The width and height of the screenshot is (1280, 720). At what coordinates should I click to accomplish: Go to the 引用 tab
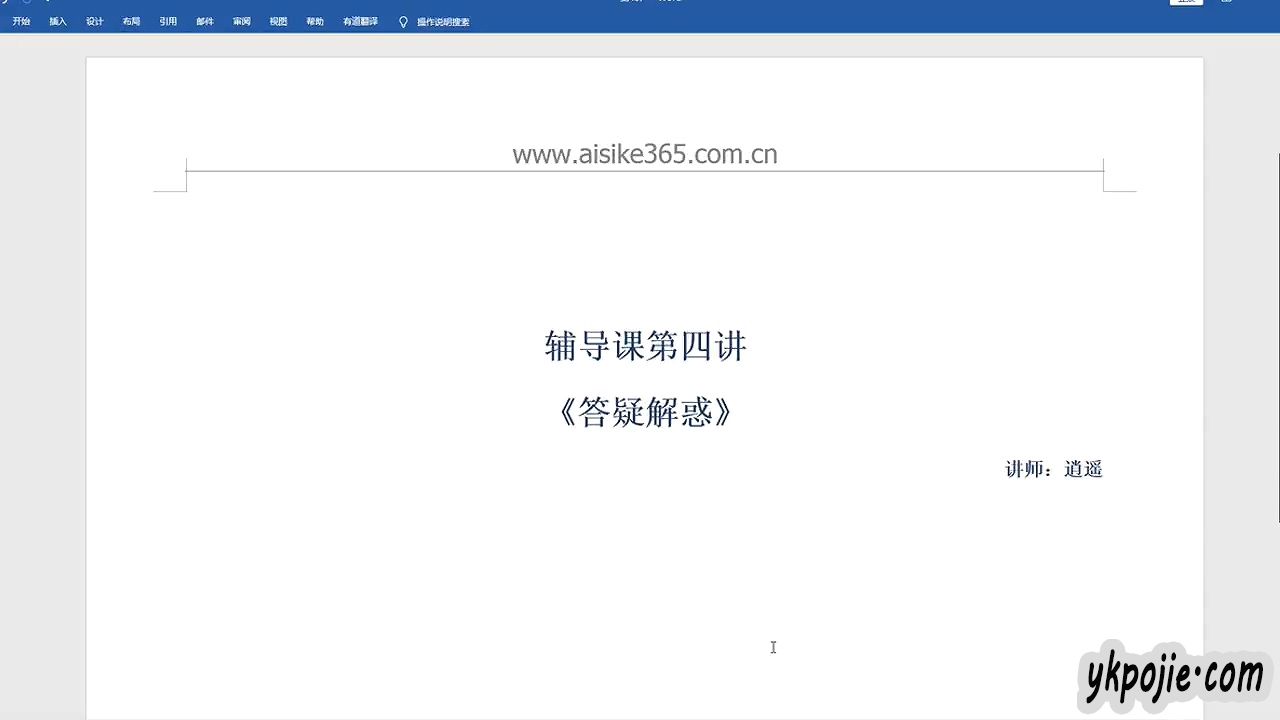click(x=168, y=21)
